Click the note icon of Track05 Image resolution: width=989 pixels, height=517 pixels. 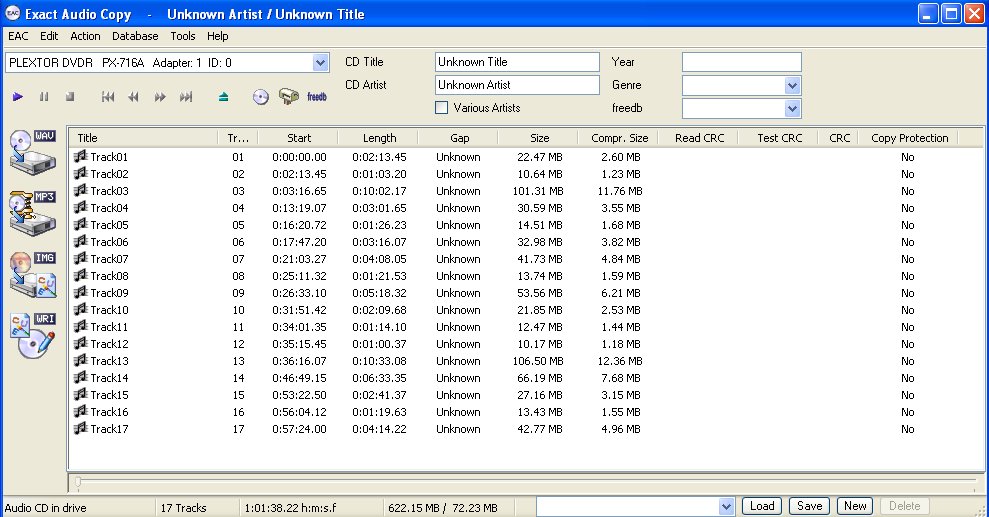[80, 224]
